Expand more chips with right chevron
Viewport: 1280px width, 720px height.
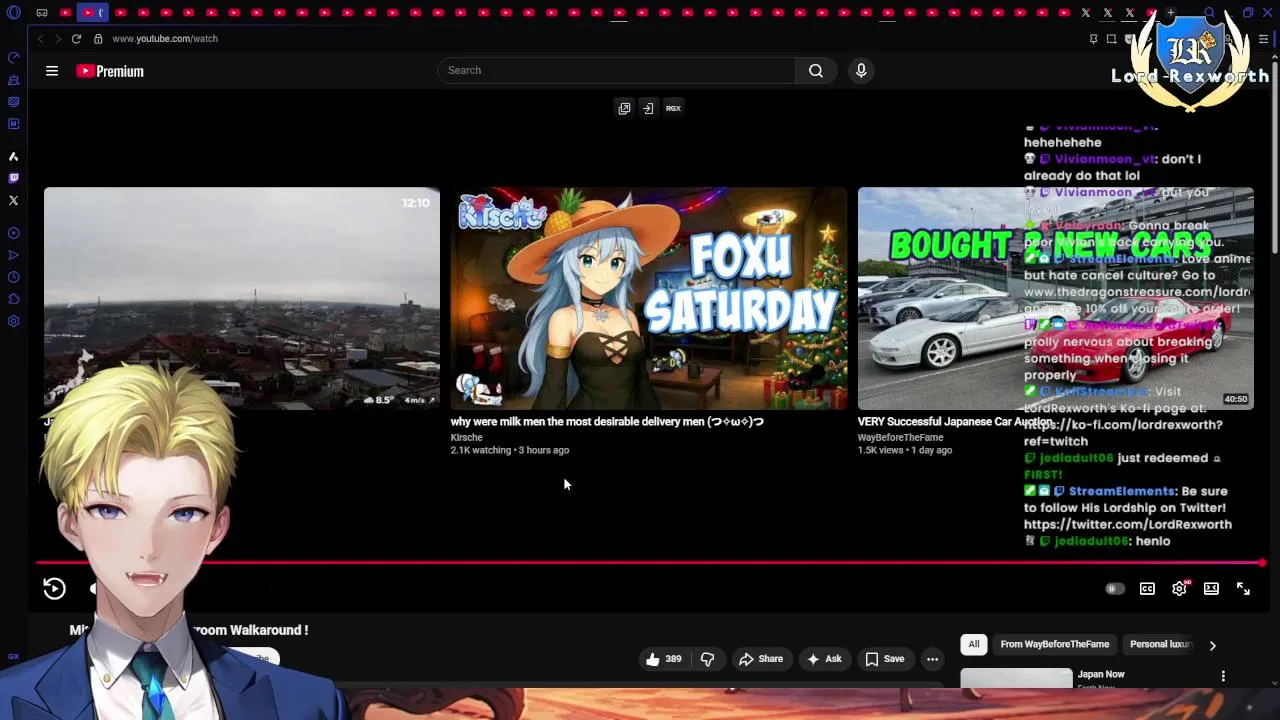1212,645
